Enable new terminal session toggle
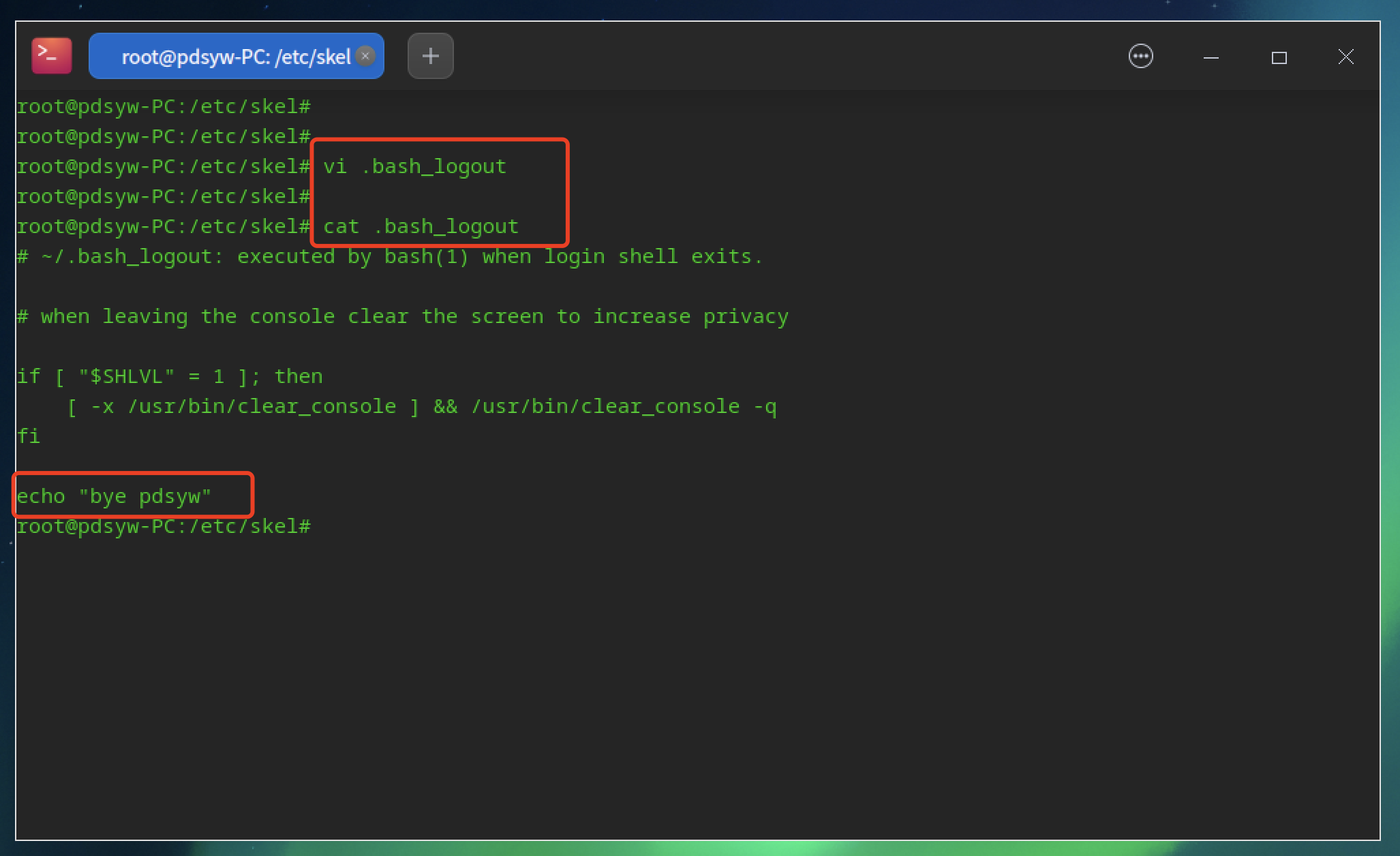The height and width of the screenshot is (856, 1400). (430, 56)
